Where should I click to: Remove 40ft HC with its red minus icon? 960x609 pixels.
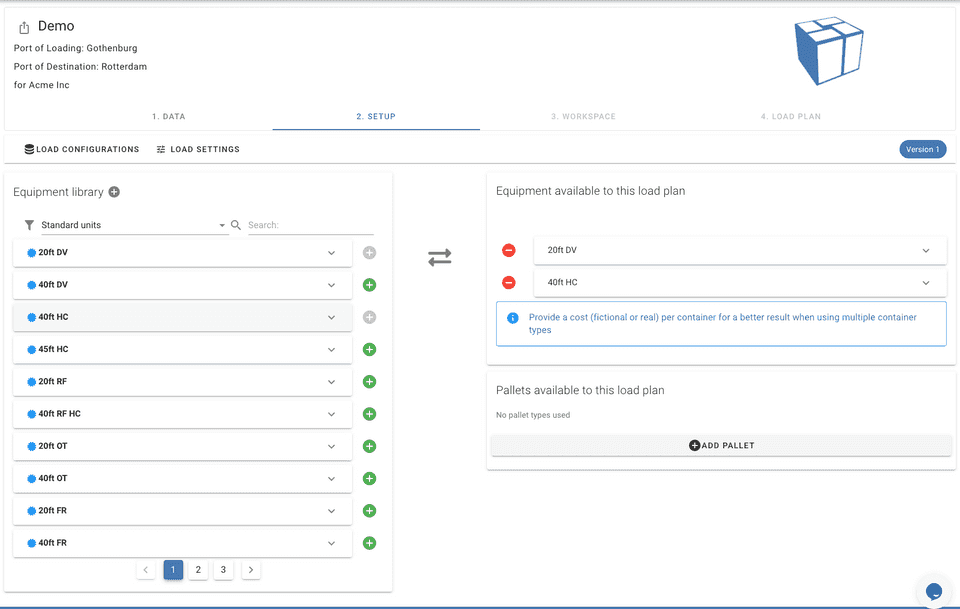pyautogui.click(x=509, y=282)
